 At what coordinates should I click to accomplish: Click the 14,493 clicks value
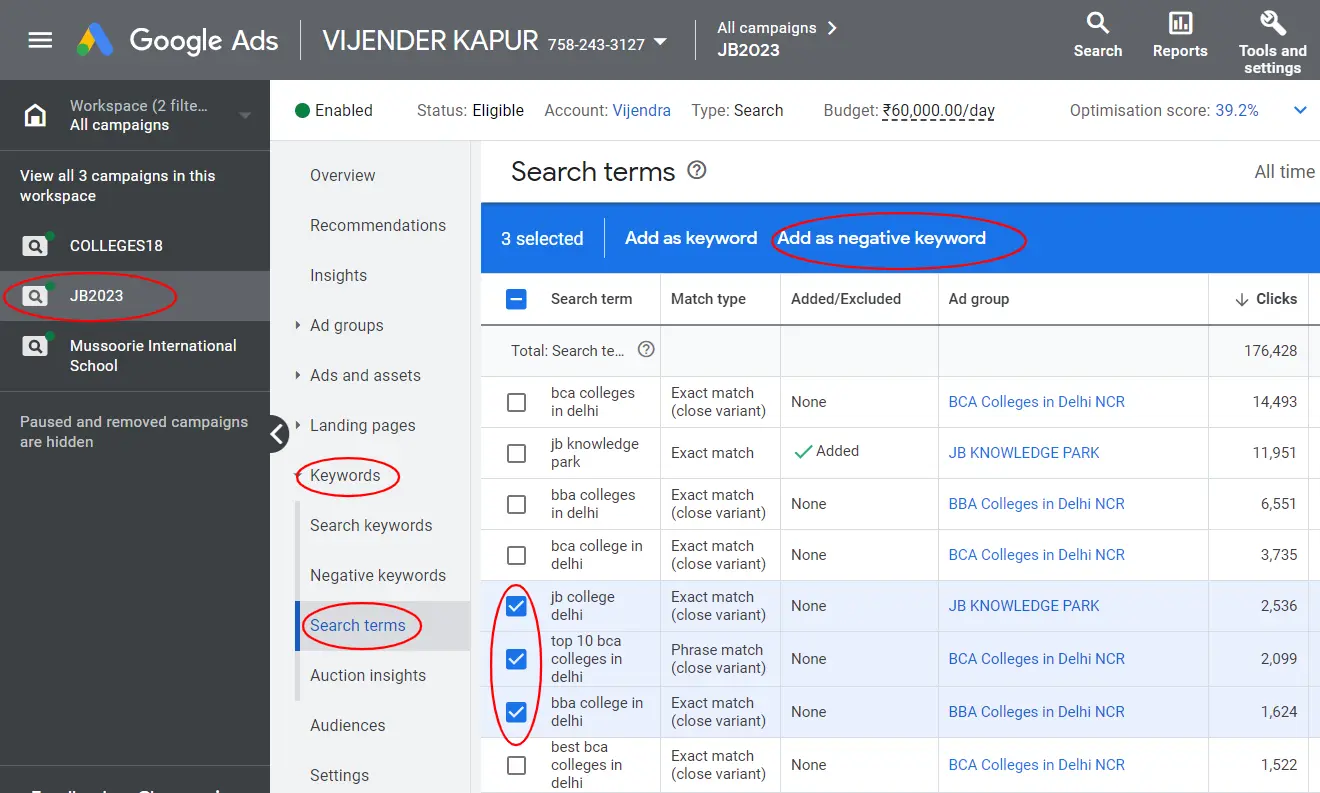1275,402
